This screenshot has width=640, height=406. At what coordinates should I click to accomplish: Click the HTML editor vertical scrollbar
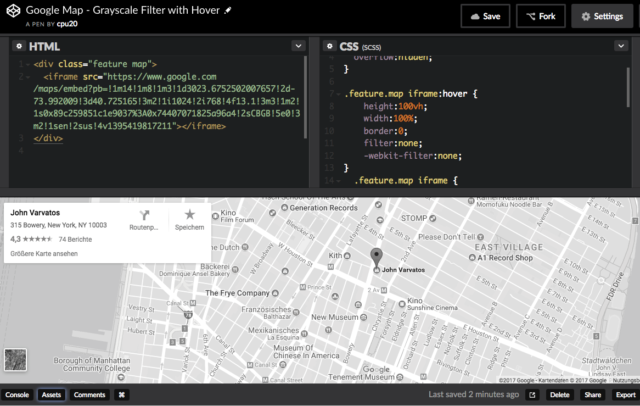click(305, 98)
